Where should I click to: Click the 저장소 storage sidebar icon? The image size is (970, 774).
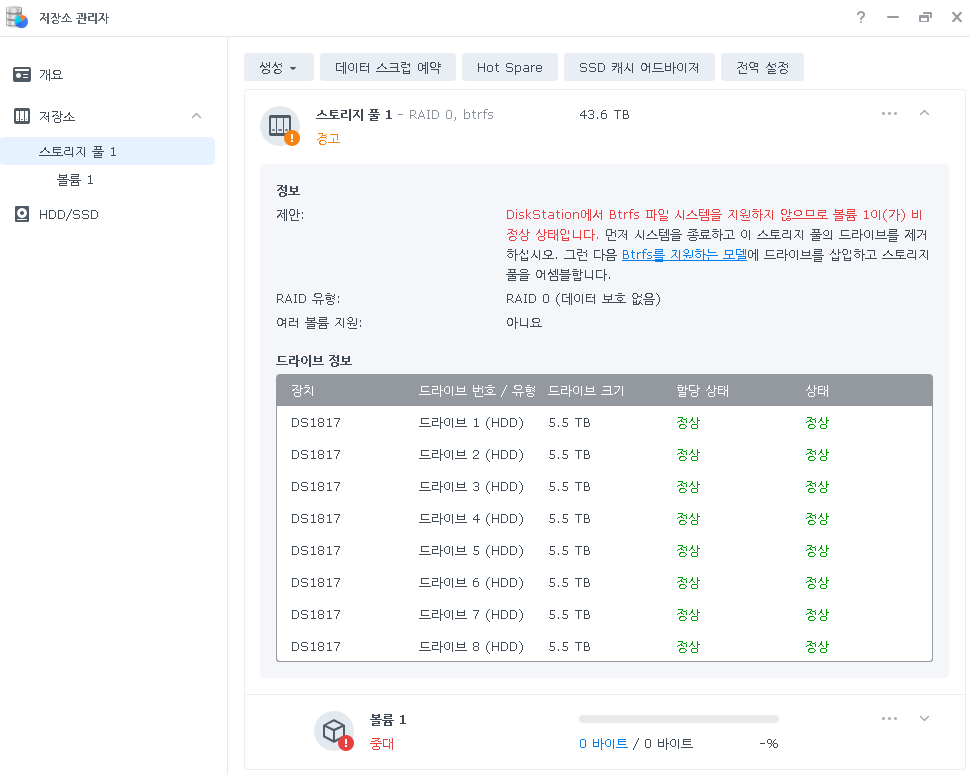point(22,116)
